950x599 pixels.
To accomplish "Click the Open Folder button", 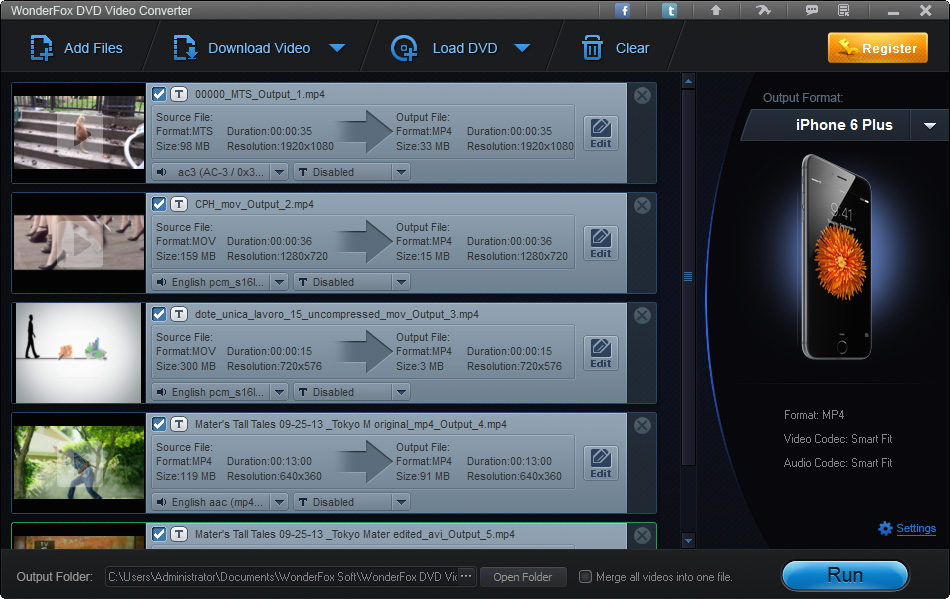I will tap(523, 577).
